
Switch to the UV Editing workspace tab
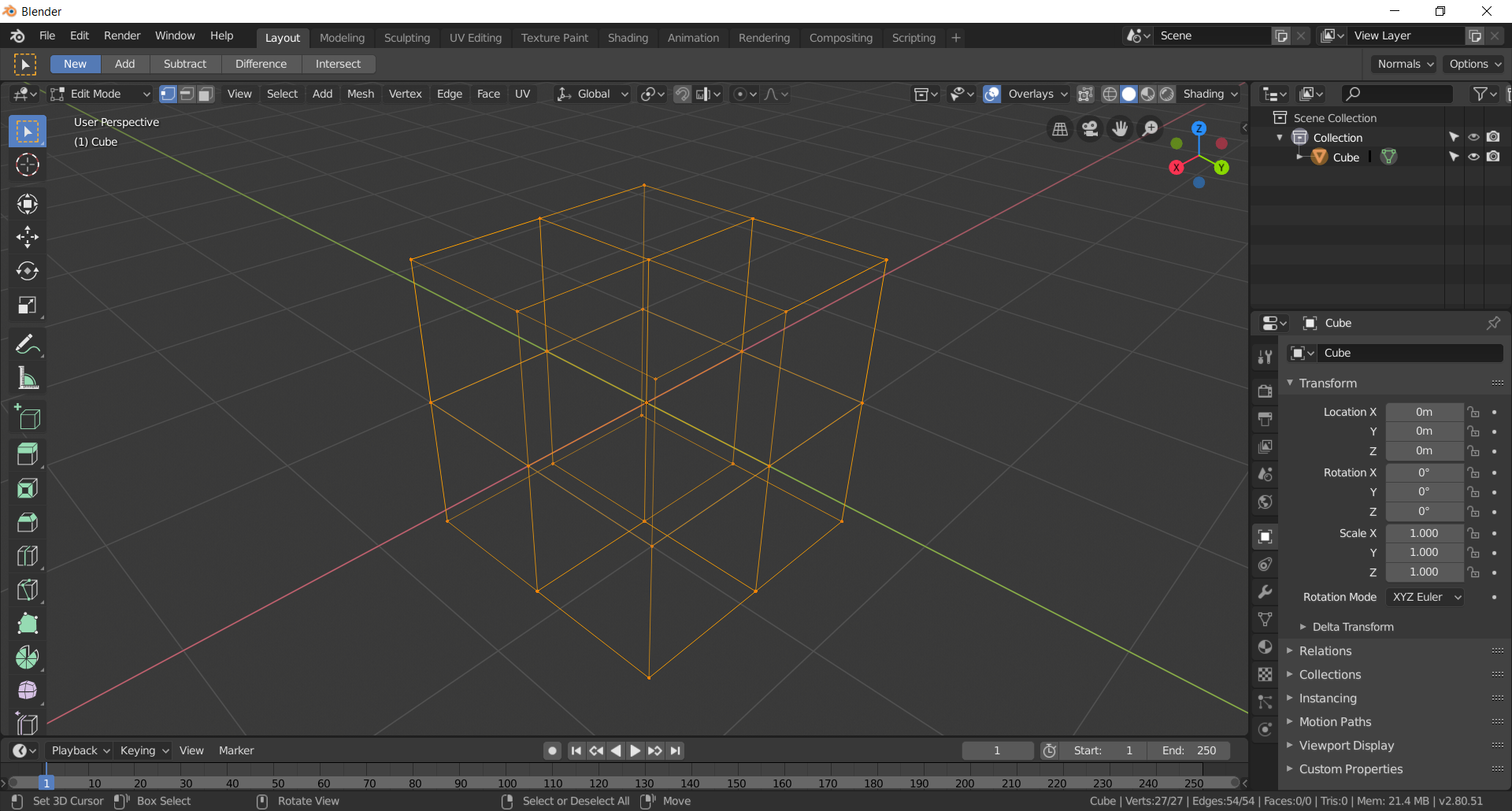(476, 38)
